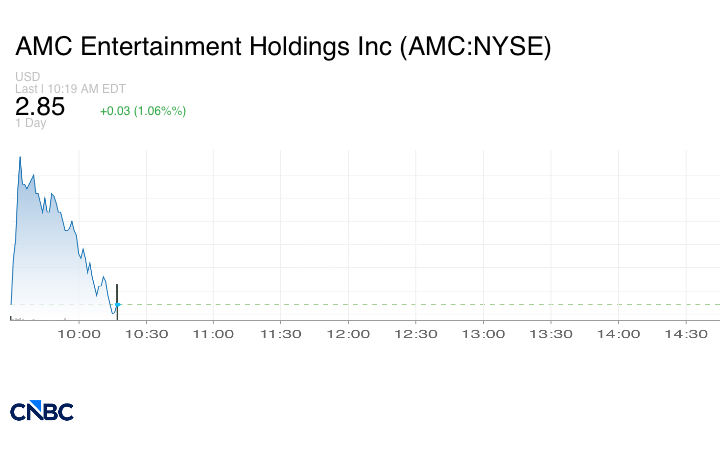The height and width of the screenshot is (450, 720).
Task: Click the 10:30 time axis label
Action: 146,334
